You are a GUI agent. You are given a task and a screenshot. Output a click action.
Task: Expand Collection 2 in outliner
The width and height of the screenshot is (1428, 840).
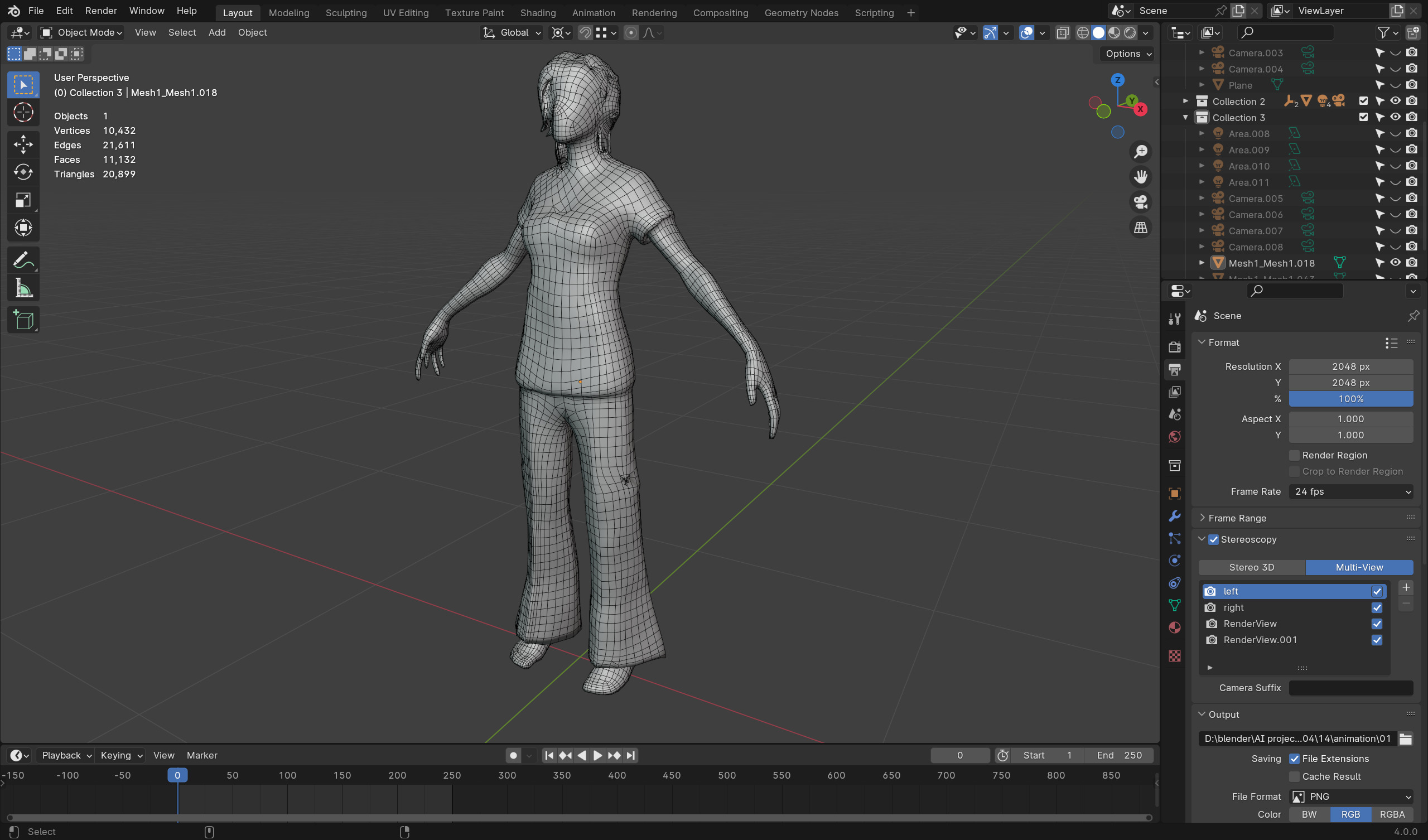pyautogui.click(x=1185, y=101)
